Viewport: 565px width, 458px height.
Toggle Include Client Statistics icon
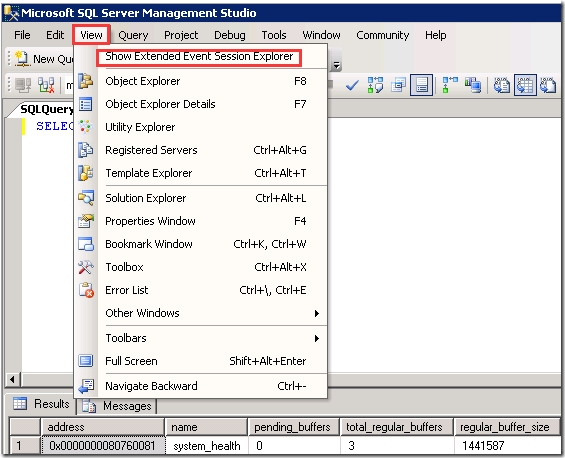pos(473,85)
